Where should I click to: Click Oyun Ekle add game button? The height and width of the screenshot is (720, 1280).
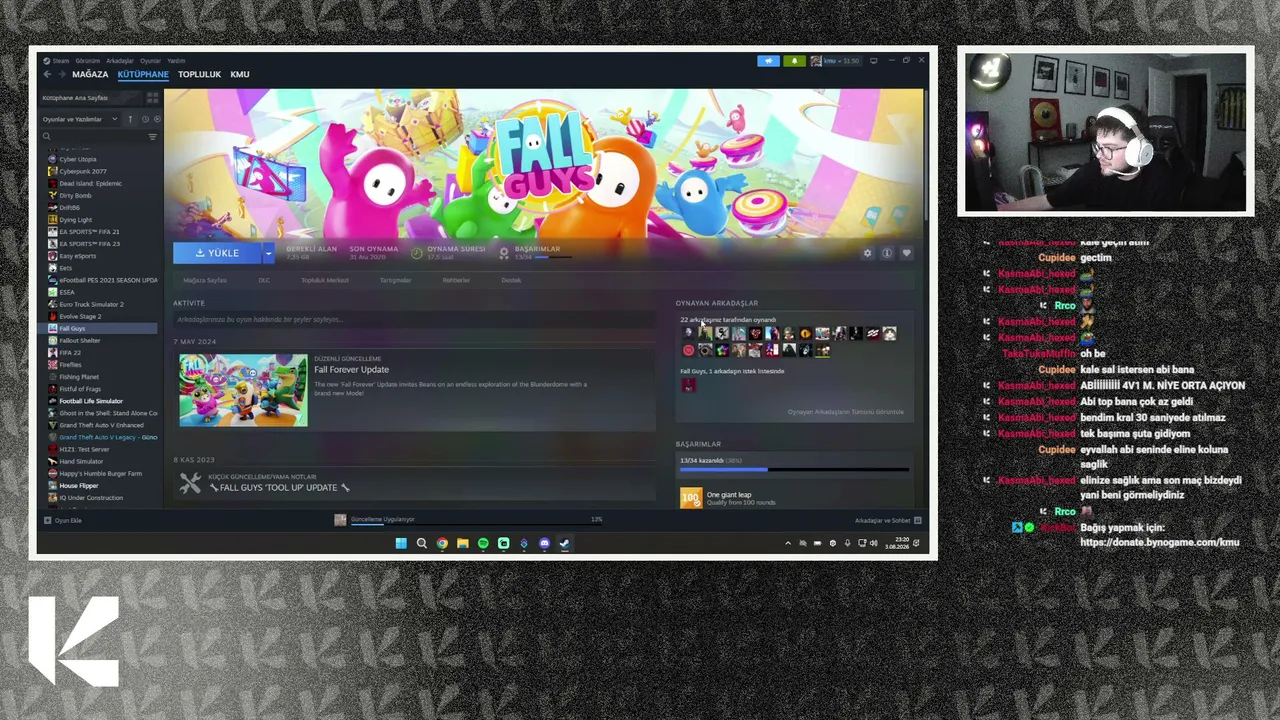pos(62,520)
